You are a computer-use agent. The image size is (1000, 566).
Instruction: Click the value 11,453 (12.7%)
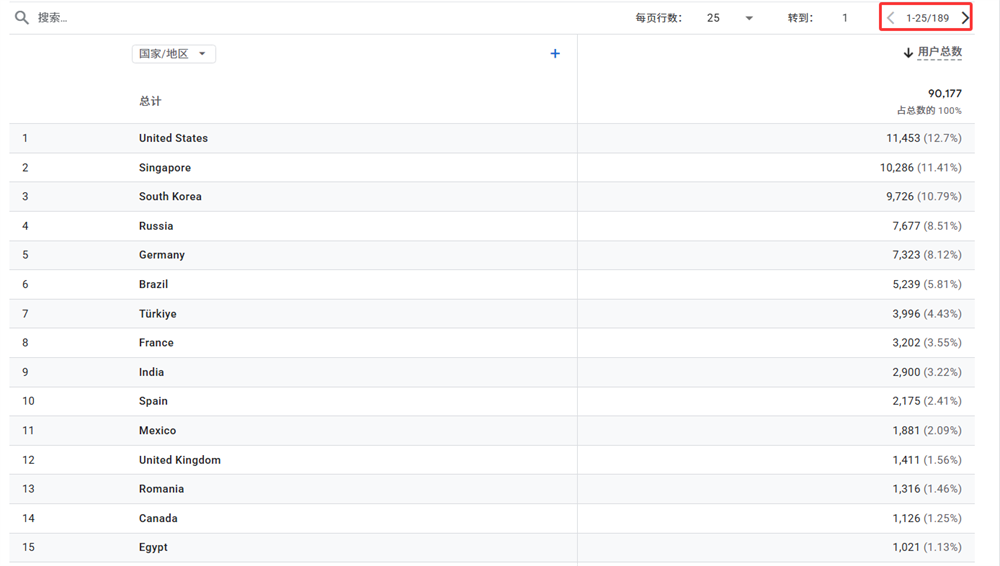coord(923,138)
